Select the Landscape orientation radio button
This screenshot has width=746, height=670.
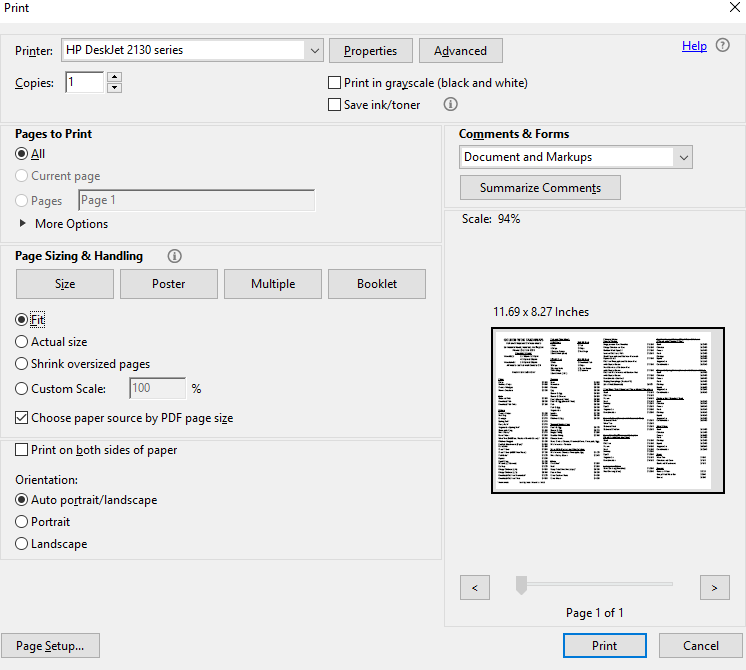click(x=23, y=544)
